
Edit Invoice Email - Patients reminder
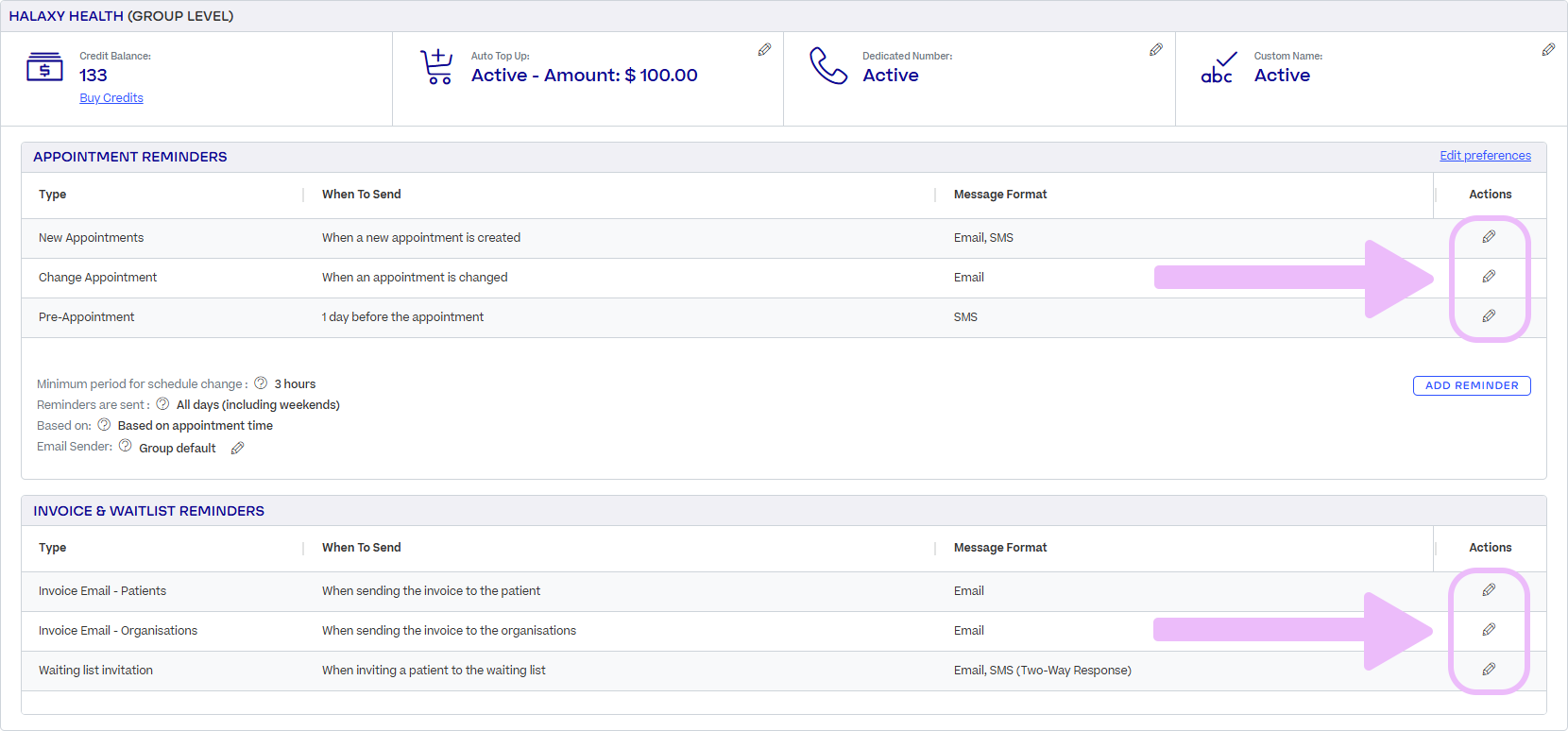click(1489, 590)
